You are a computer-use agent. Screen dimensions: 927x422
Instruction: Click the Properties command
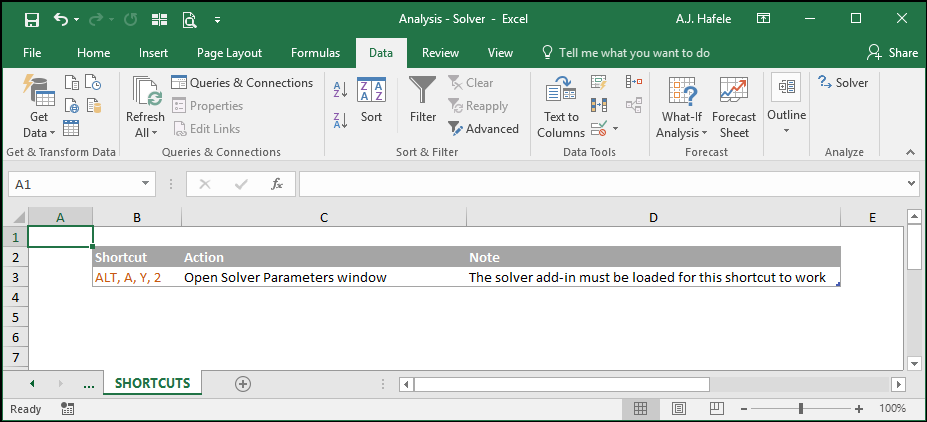pos(208,106)
